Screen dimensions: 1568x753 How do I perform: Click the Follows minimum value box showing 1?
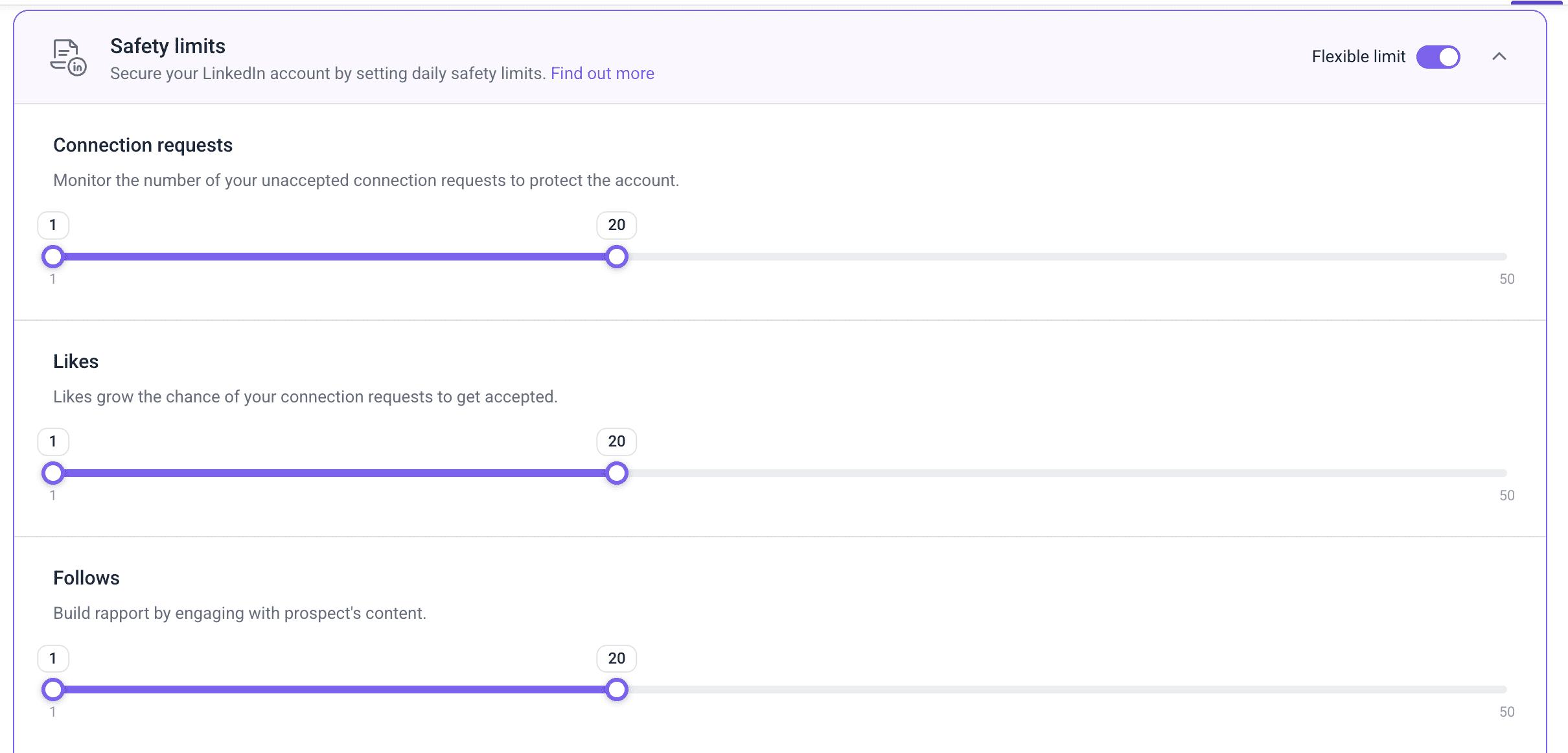(x=53, y=658)
